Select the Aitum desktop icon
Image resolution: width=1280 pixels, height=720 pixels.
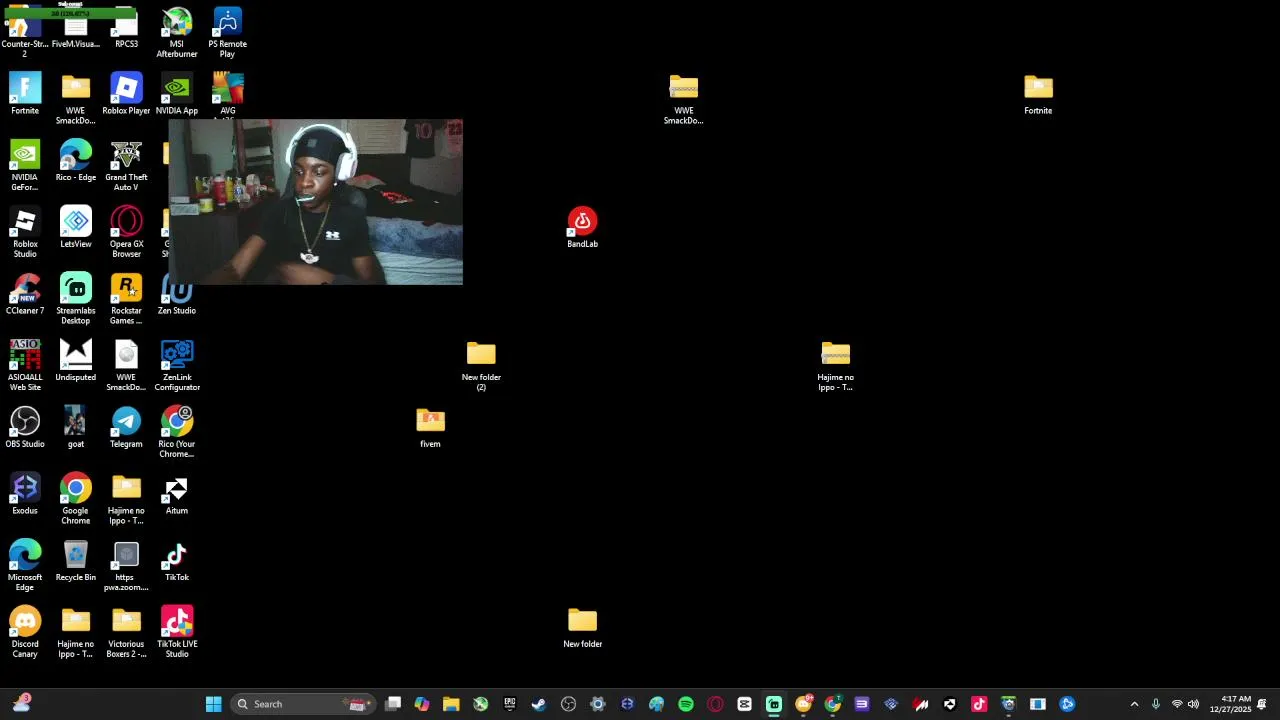pyautogui.click(x=177, y=495)
